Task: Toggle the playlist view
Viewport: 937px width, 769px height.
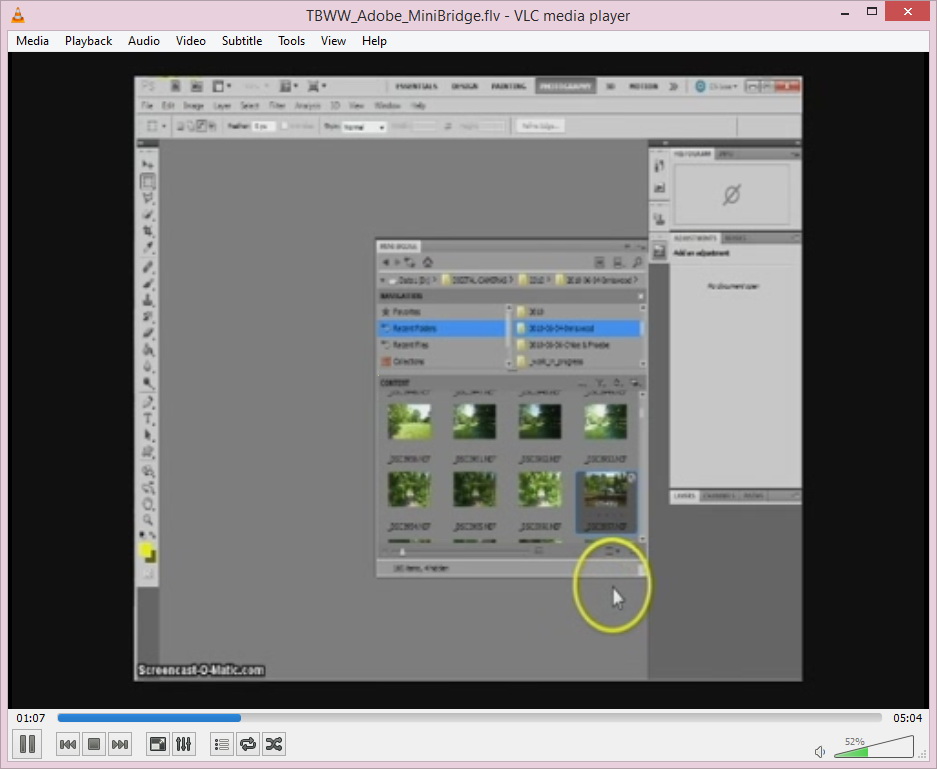Action: pyautogui.click(x=222, y=744)
